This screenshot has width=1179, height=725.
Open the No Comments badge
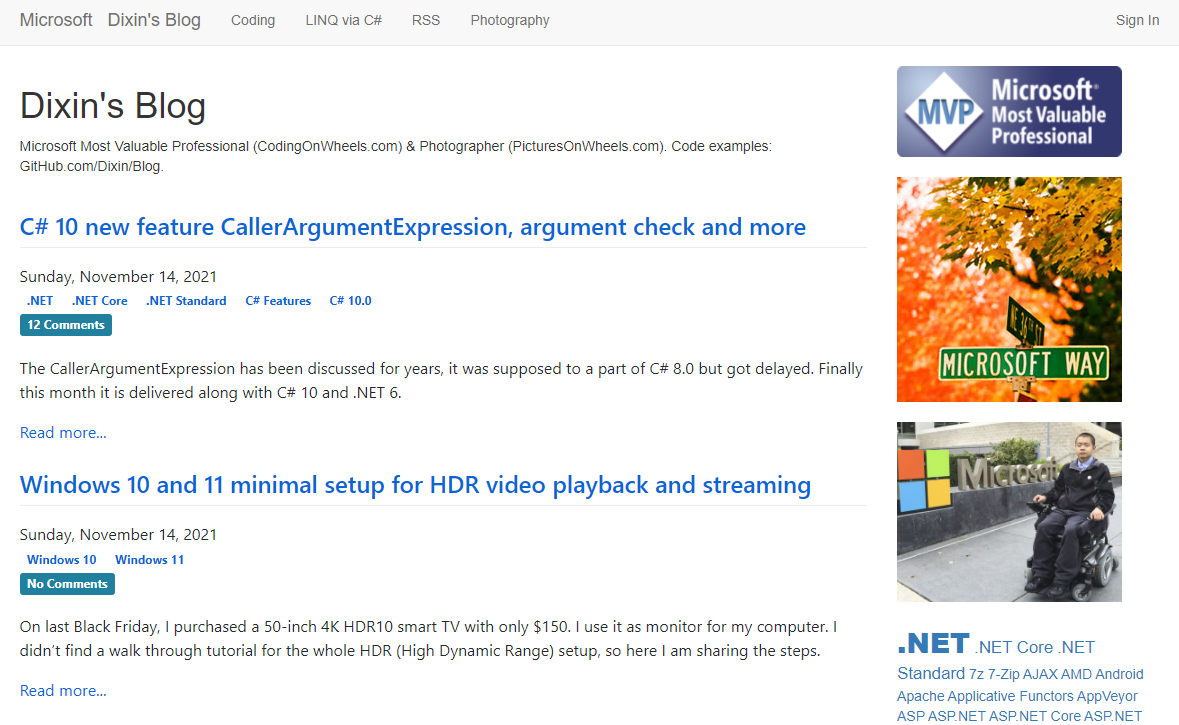click(68, 584)
